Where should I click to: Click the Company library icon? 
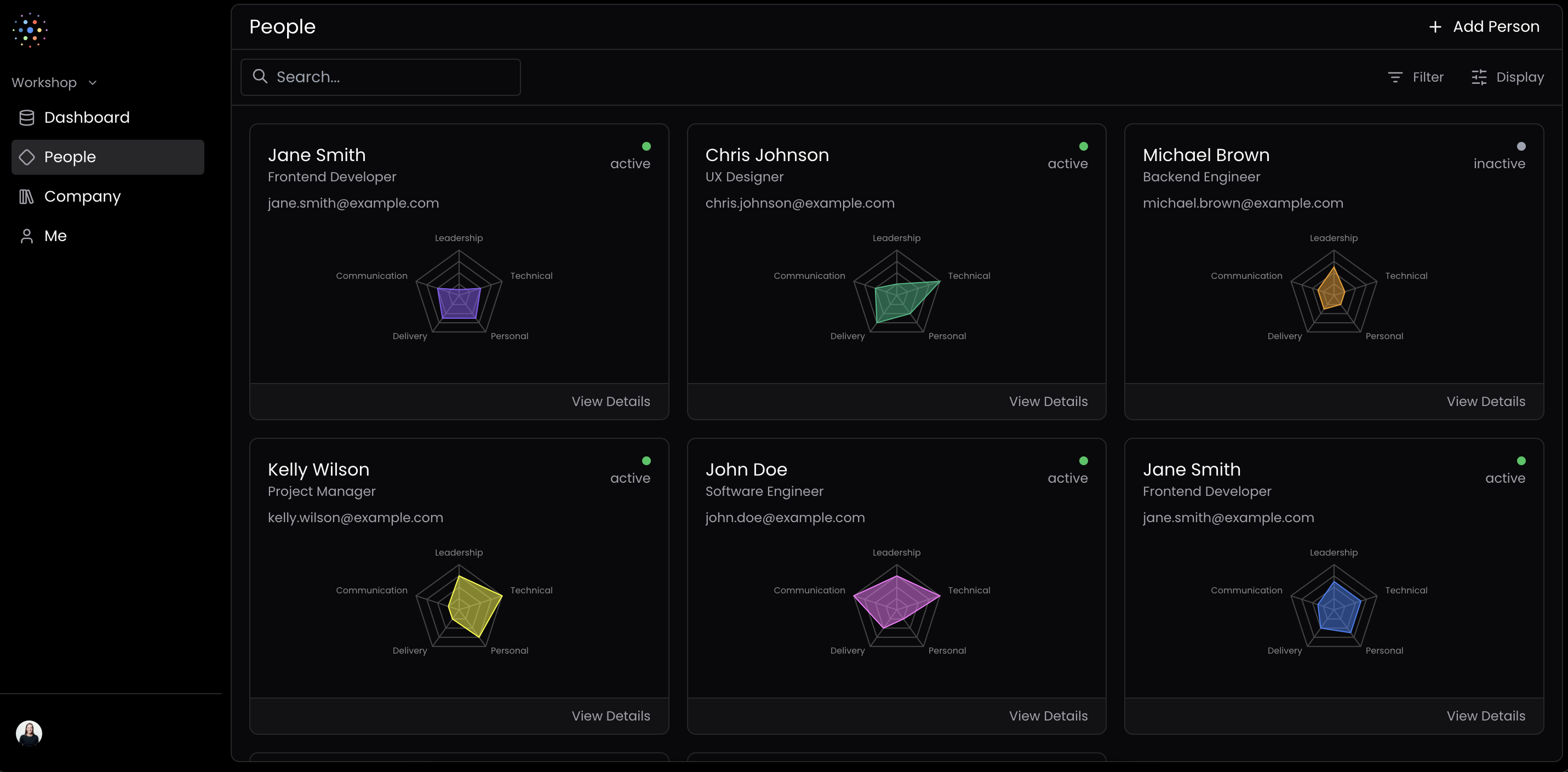click(26, 197)
